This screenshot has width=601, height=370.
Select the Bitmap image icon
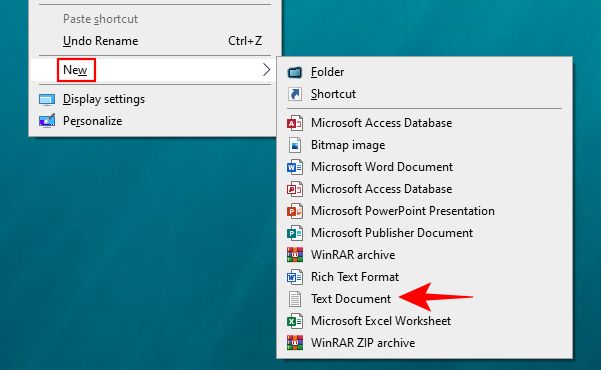[295, 145]
